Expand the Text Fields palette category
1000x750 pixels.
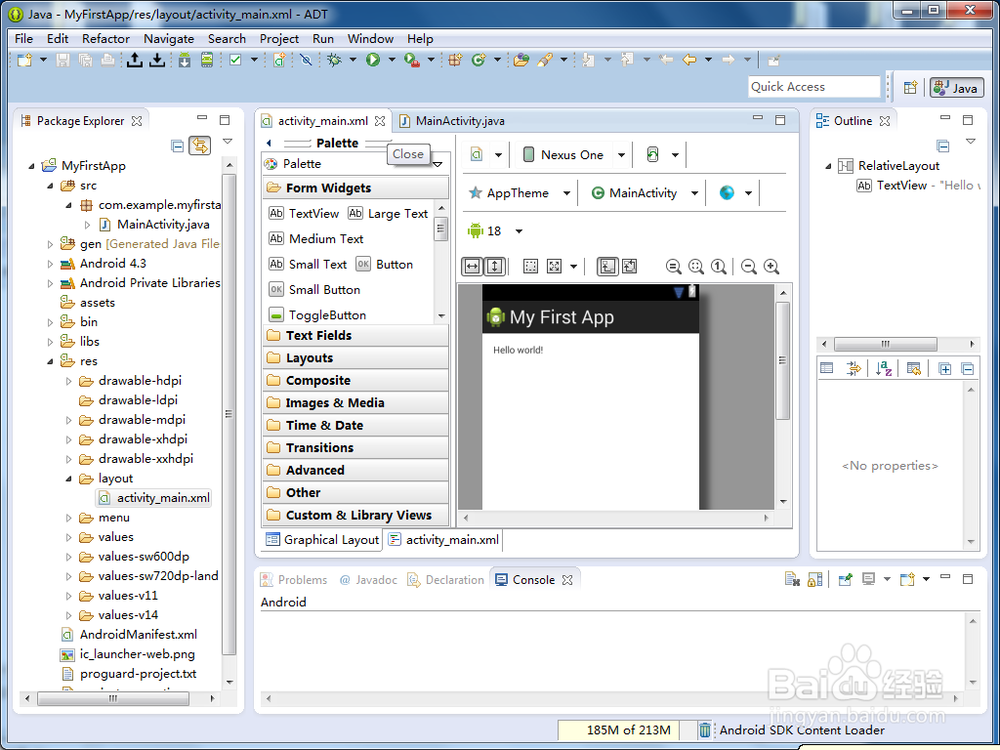[355, 335]
